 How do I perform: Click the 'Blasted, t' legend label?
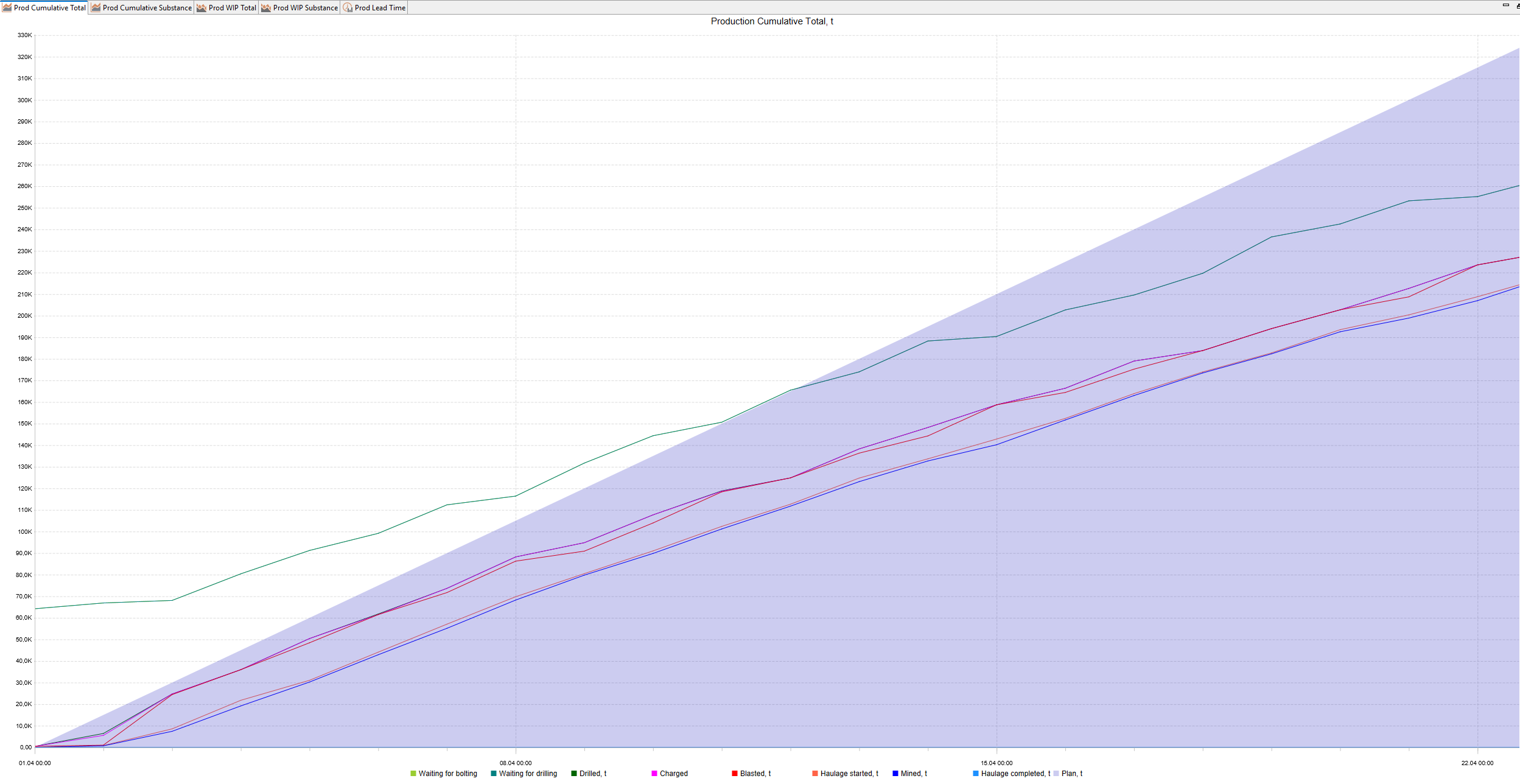pos(755,774)
